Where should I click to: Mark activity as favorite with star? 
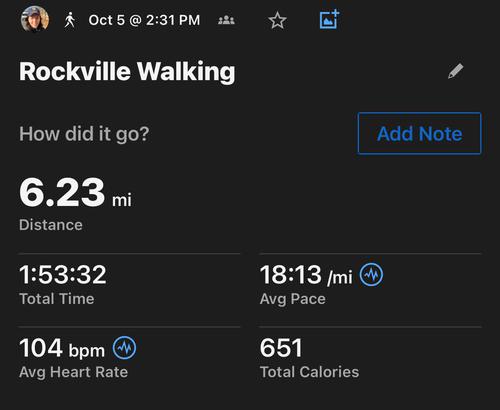click(x=277, y=20)
